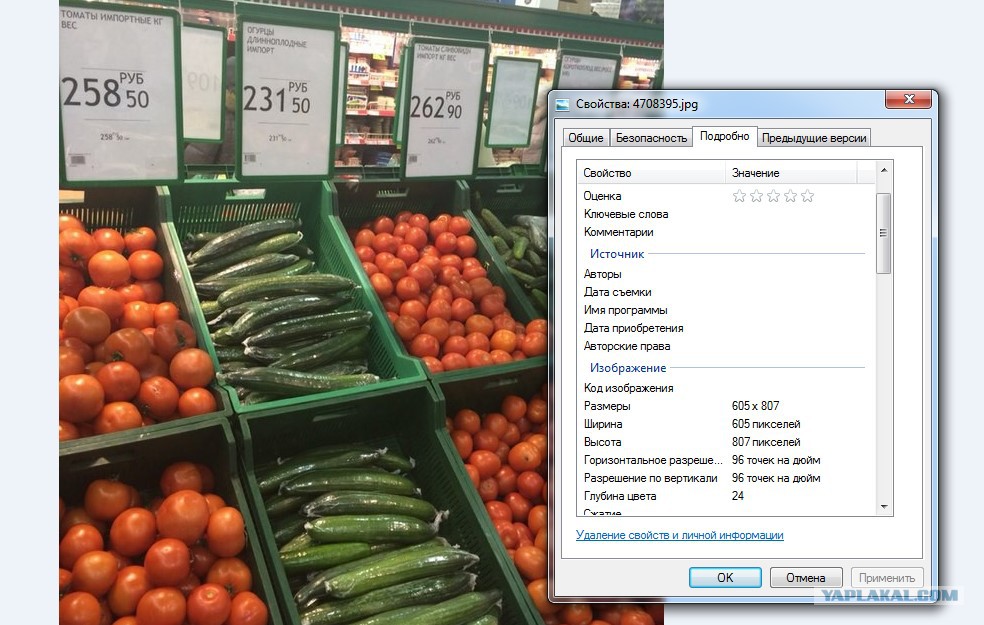This screenshot has width=984, height=625.
Task: Click the vertical scrollbar thumb in properties list
Action: pyautogui.click(x=884, y=233)
